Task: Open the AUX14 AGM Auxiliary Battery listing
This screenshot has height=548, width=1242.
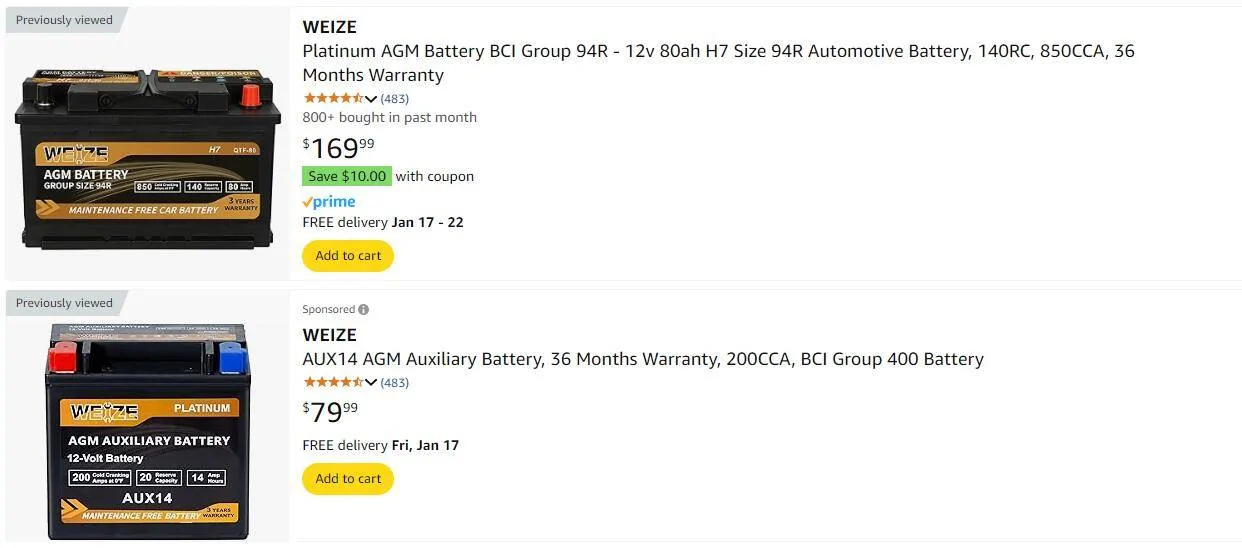Action: (x=643, y=359)
